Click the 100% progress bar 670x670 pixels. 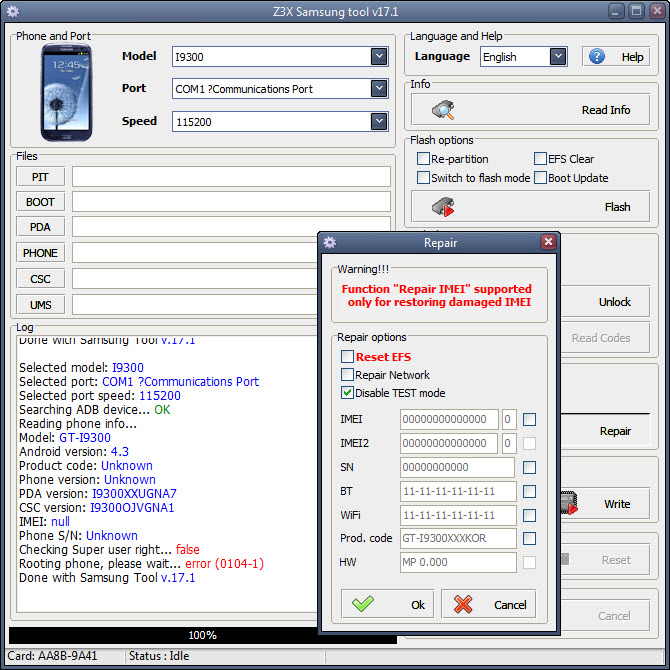pos(203,635)
